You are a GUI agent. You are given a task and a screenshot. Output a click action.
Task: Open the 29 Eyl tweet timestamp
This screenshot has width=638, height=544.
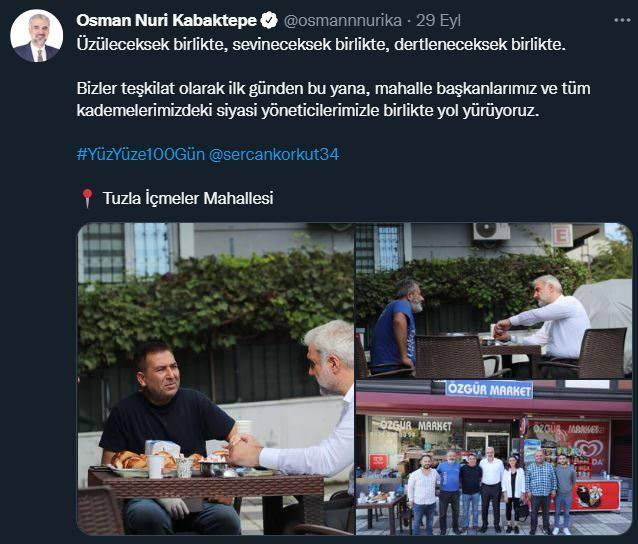tap(438, 21)
